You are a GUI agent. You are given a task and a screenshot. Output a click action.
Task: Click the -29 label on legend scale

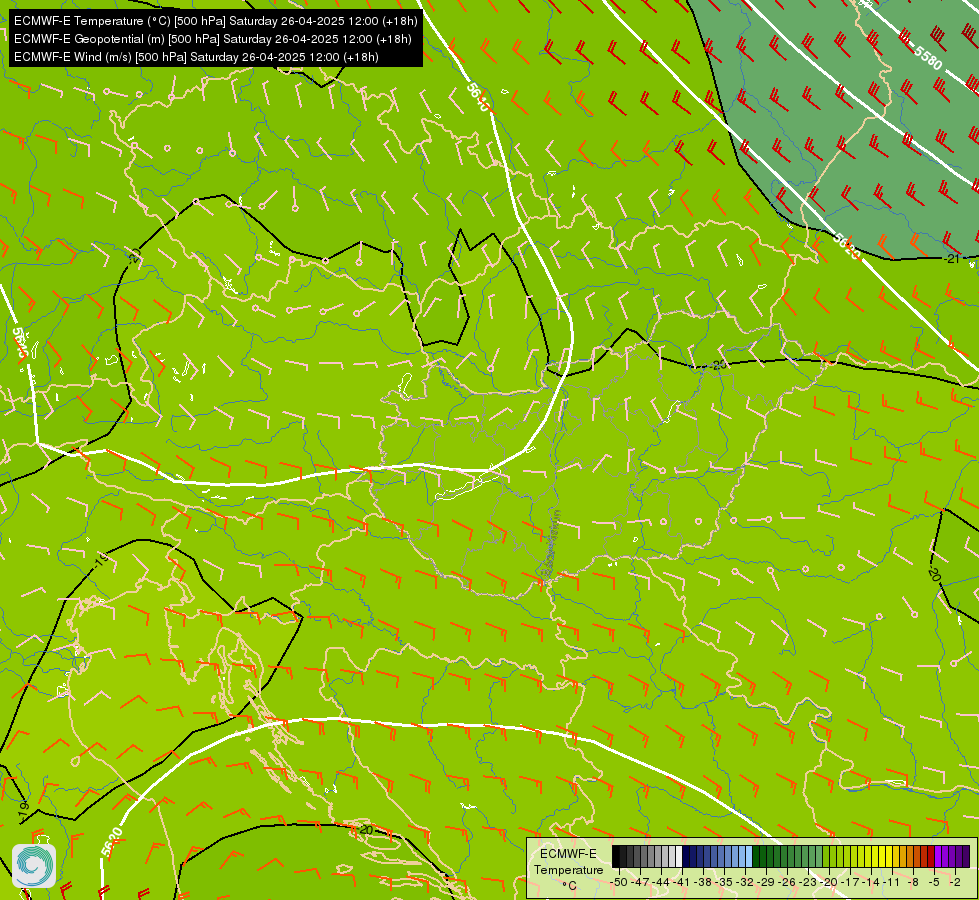[767, 883]
